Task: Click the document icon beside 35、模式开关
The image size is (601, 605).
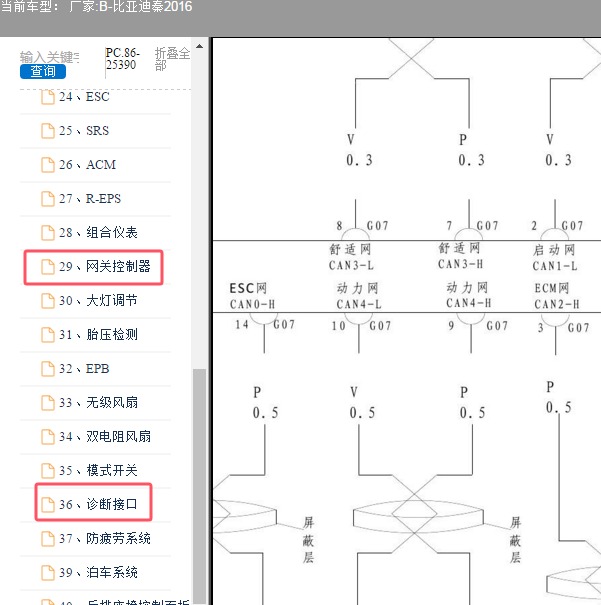Action: click(48, 471)
